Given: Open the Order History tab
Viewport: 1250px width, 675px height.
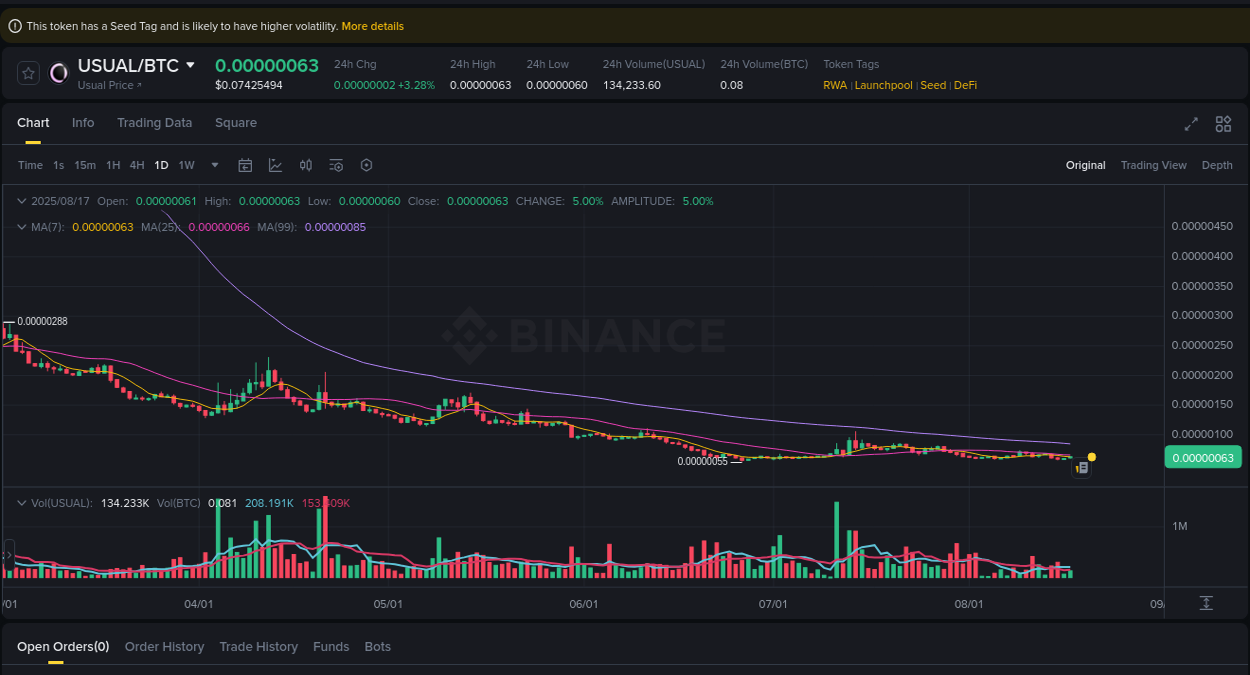Looking at the screenshot, I should pos(164,646).
